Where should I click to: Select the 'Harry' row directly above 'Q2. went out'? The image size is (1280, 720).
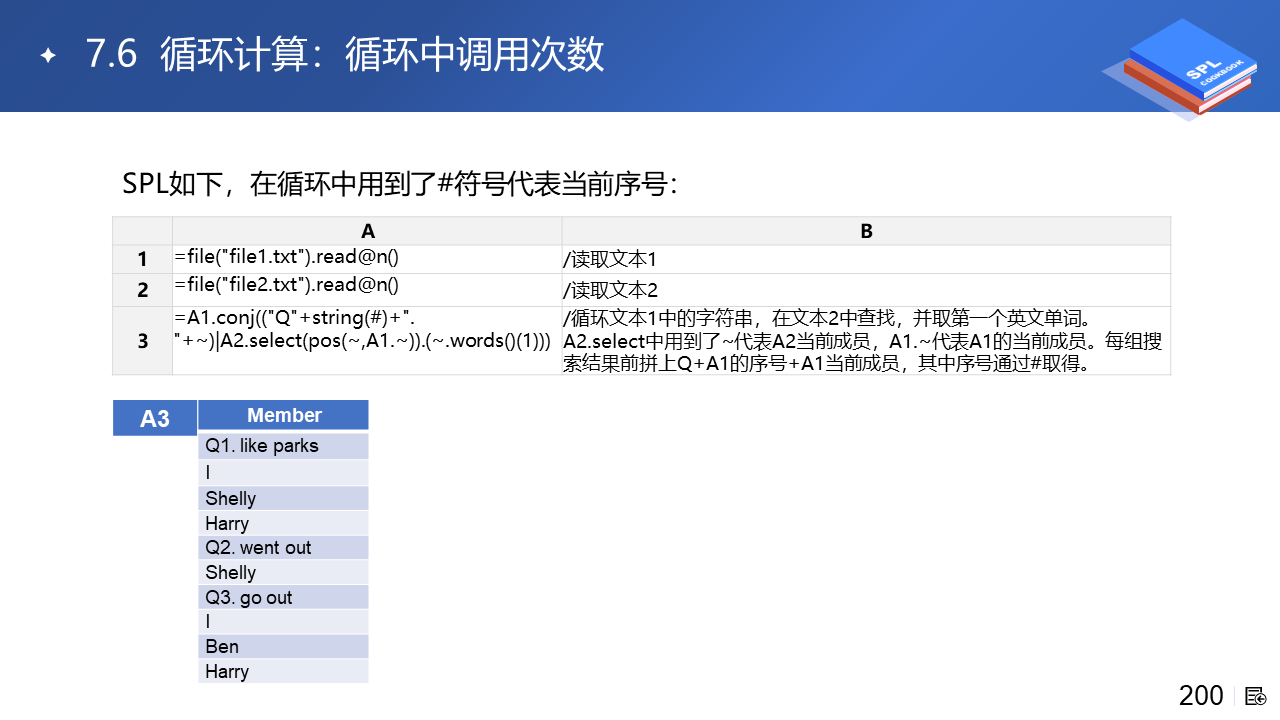click(284, 523)
